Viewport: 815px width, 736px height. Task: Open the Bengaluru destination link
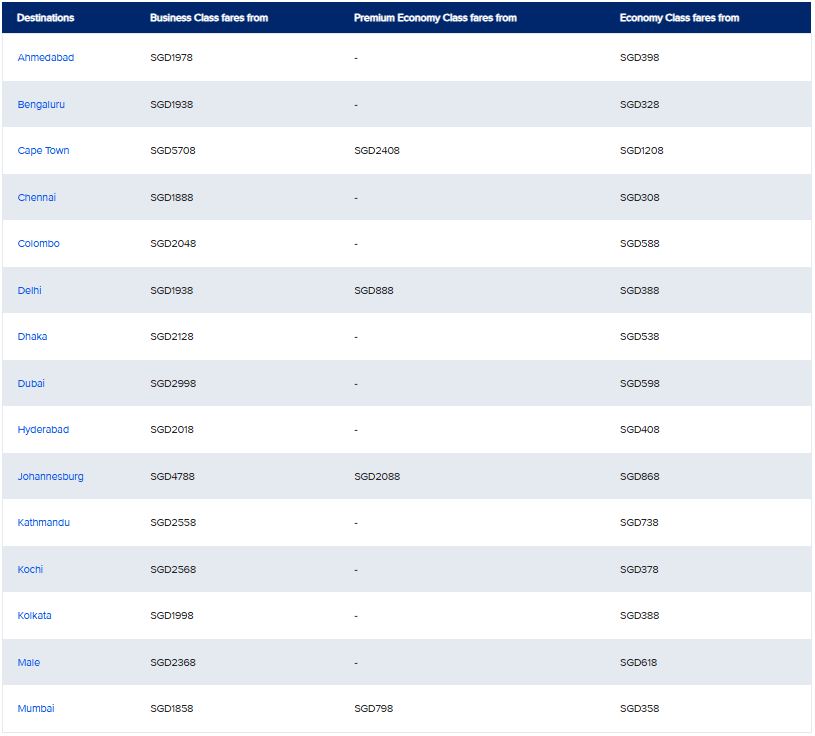click(x=41, y=104)
